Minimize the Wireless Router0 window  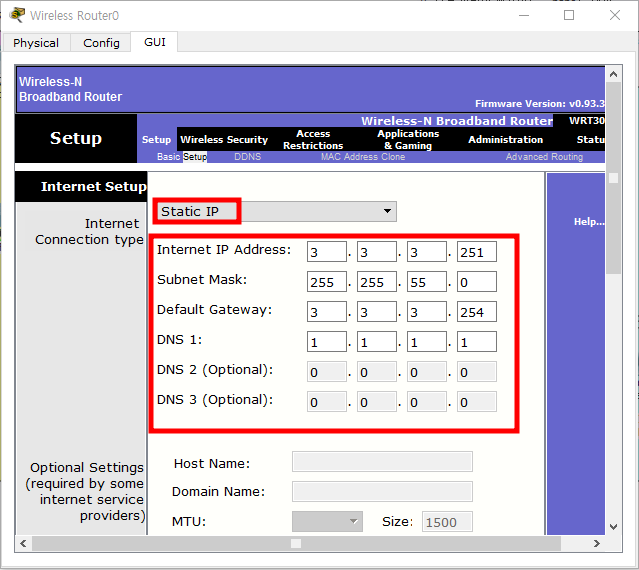(524, 15)
